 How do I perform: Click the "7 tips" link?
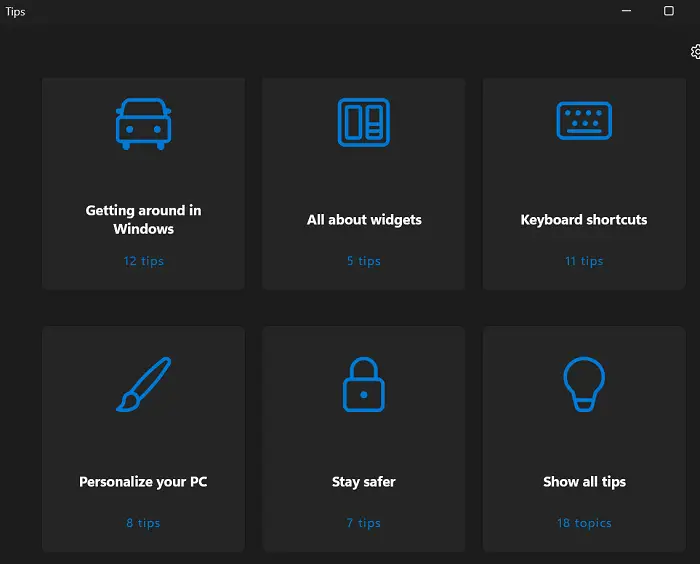pyautogui.click(x=364, y=523)
